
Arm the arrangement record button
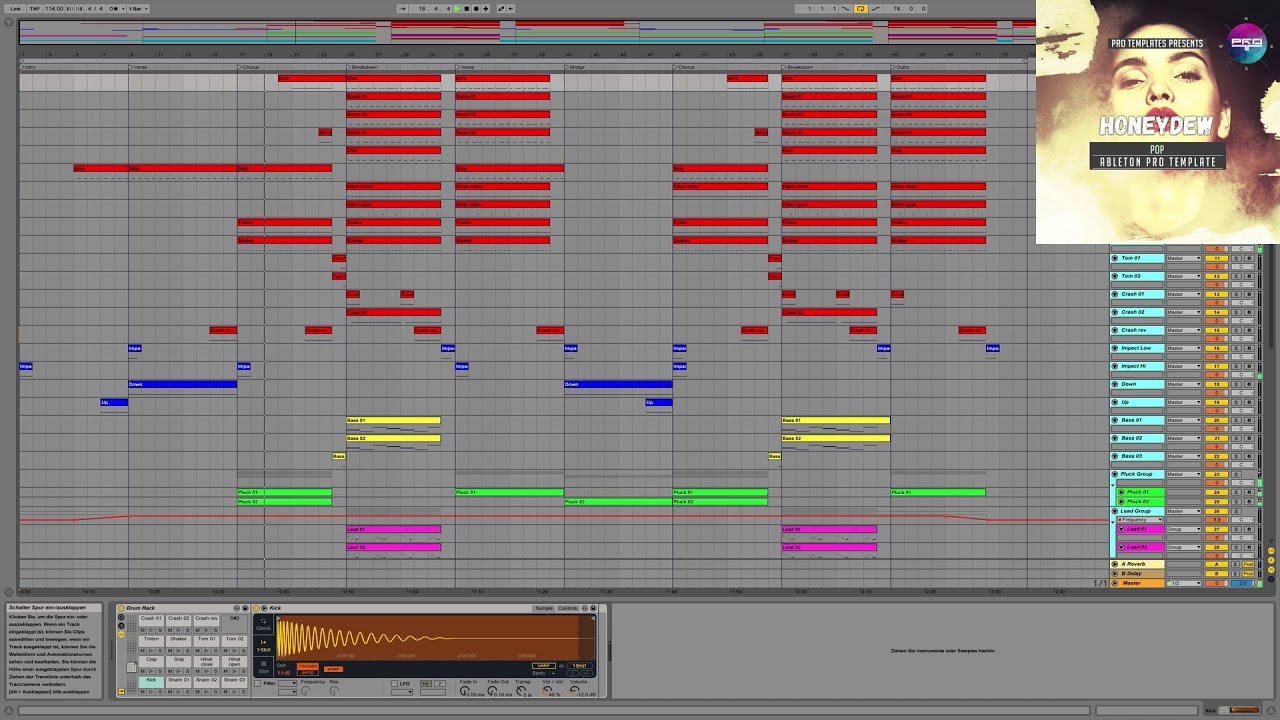(x=476, y=9)
